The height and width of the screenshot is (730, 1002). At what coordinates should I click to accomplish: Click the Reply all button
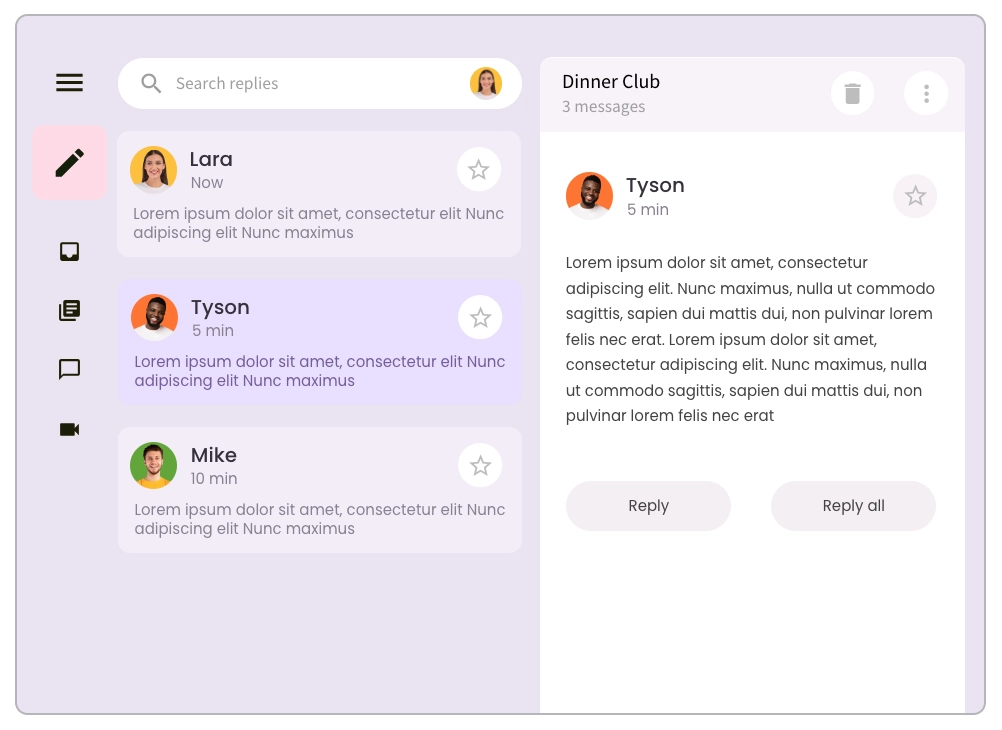point(853,506)
